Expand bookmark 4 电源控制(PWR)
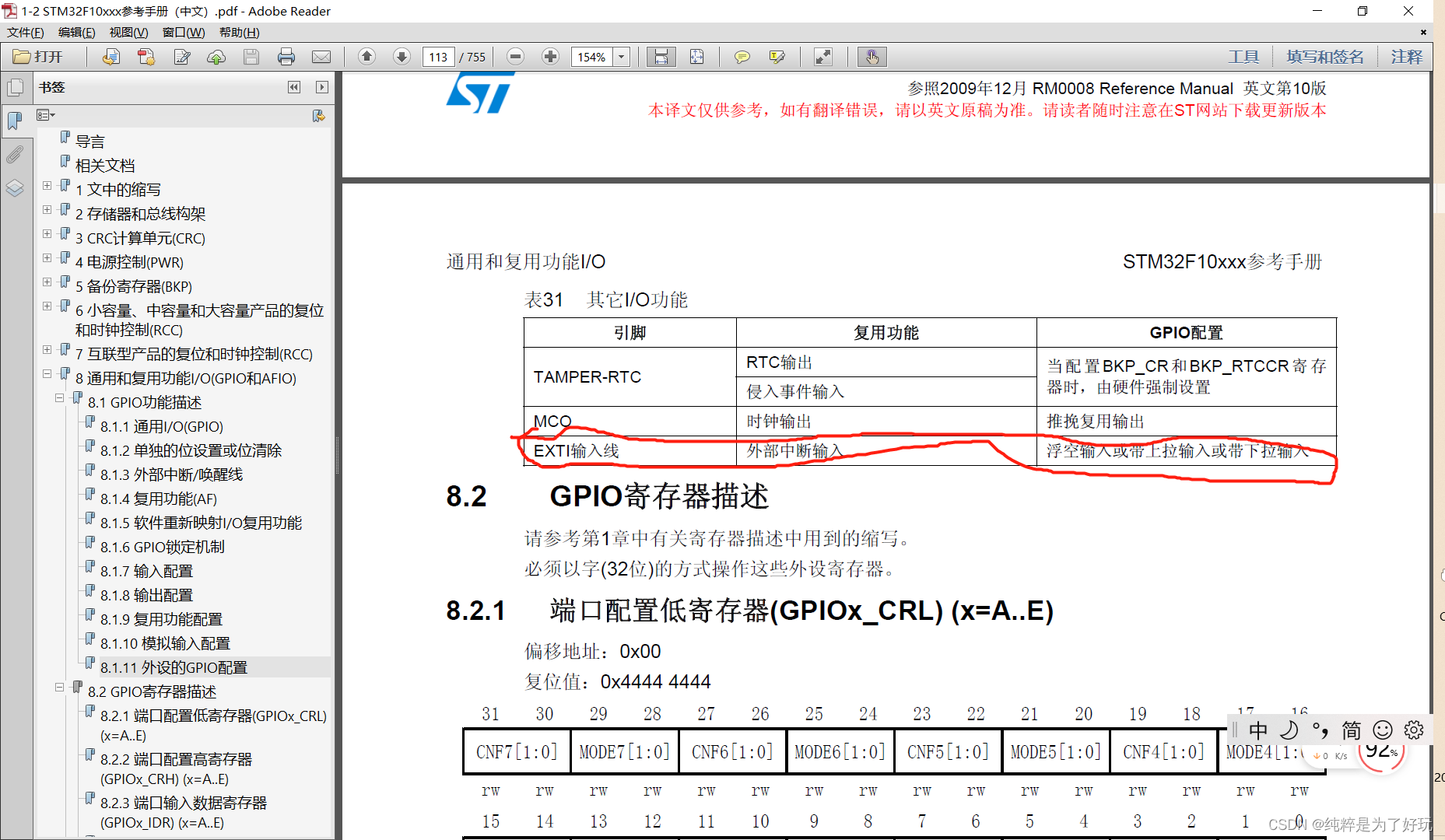The height and width of the screenshot is (840, 1445). pyautogui.click(x=47, y=257)
